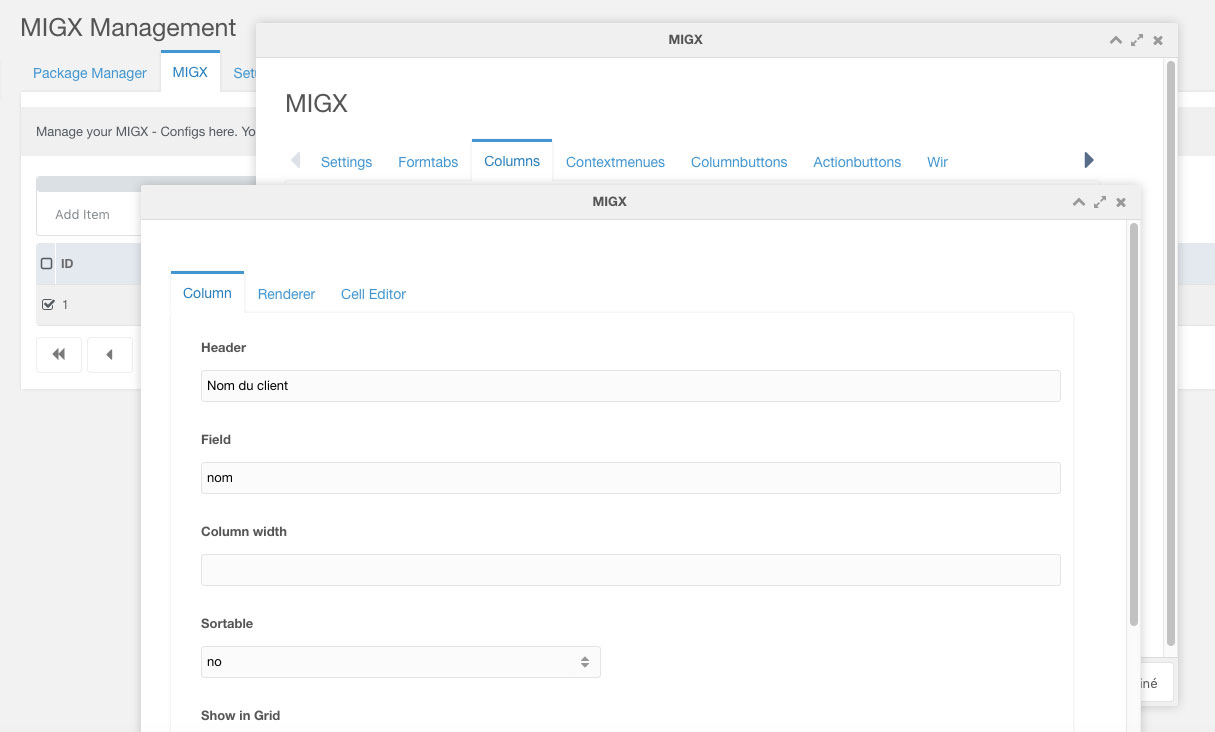Viewport: 1215px width, 732px height.
Task: Select the MIGX tab in MIGX Management
Action: (190, 72)
